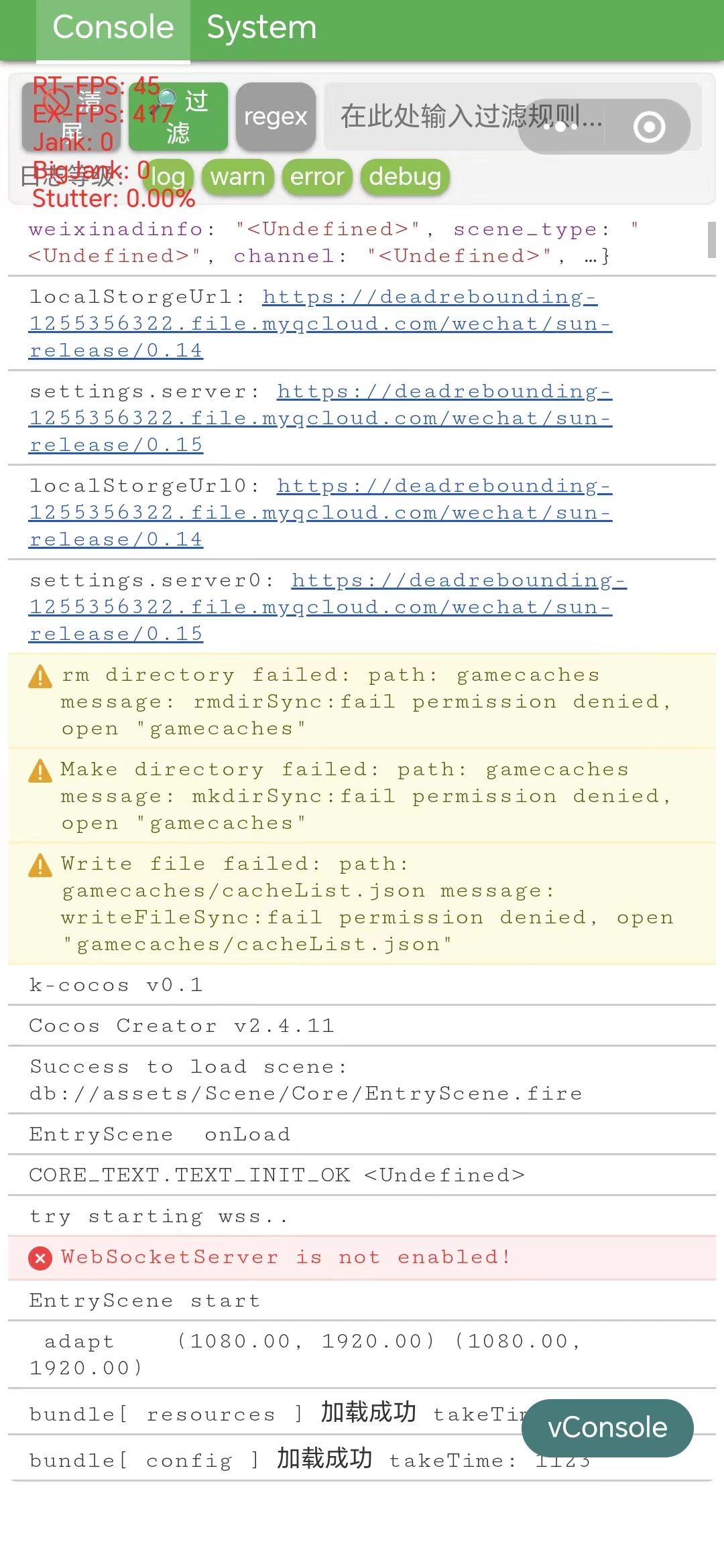Click the filter rule input field
This screenshot has height=1568, width=724.
(x=429, y=117)
